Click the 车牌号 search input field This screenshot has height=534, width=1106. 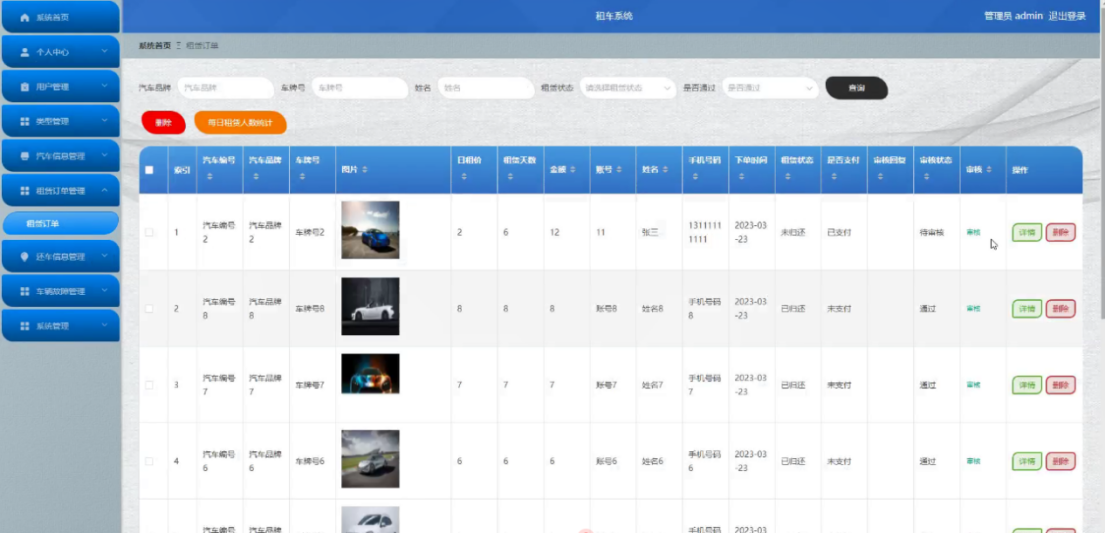360,88
